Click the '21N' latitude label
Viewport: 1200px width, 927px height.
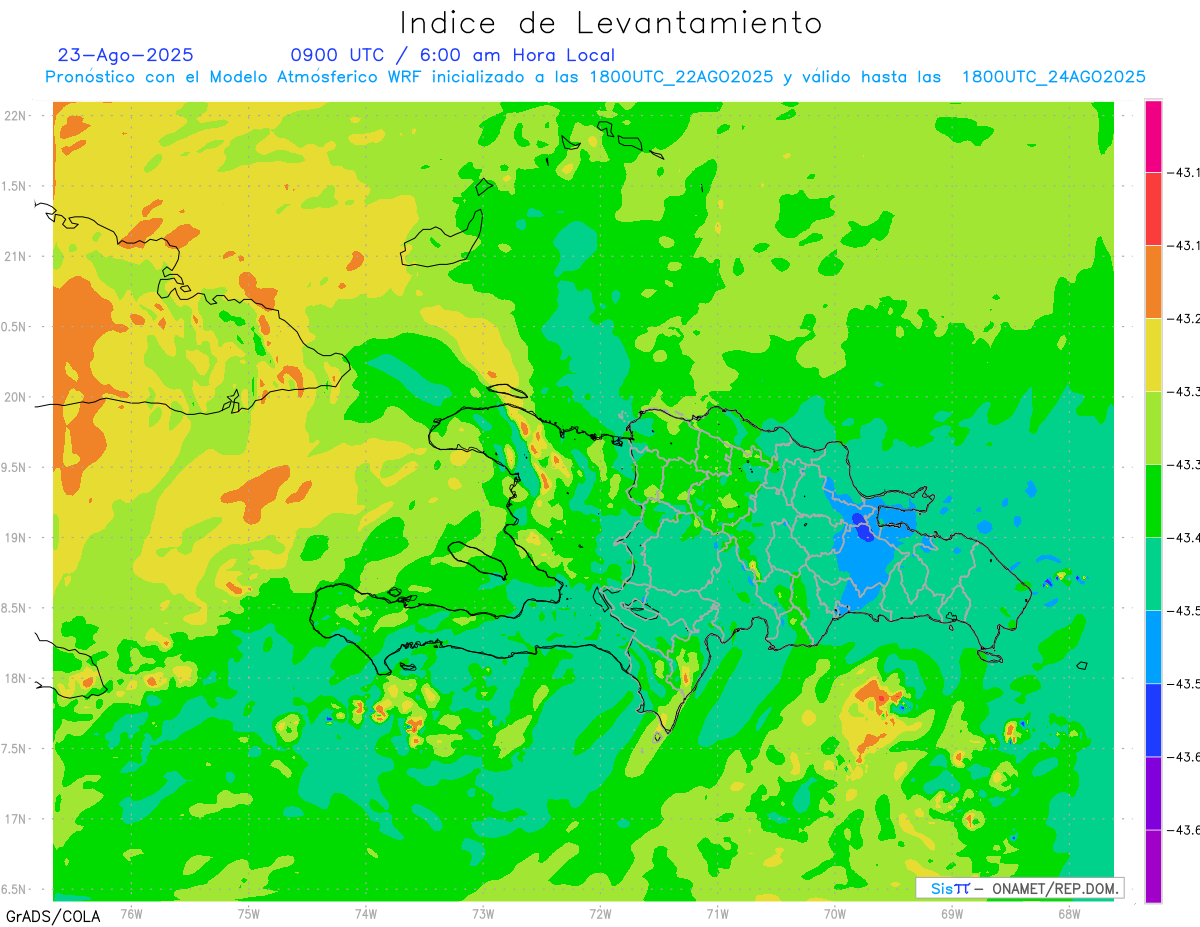click(16, 256)
